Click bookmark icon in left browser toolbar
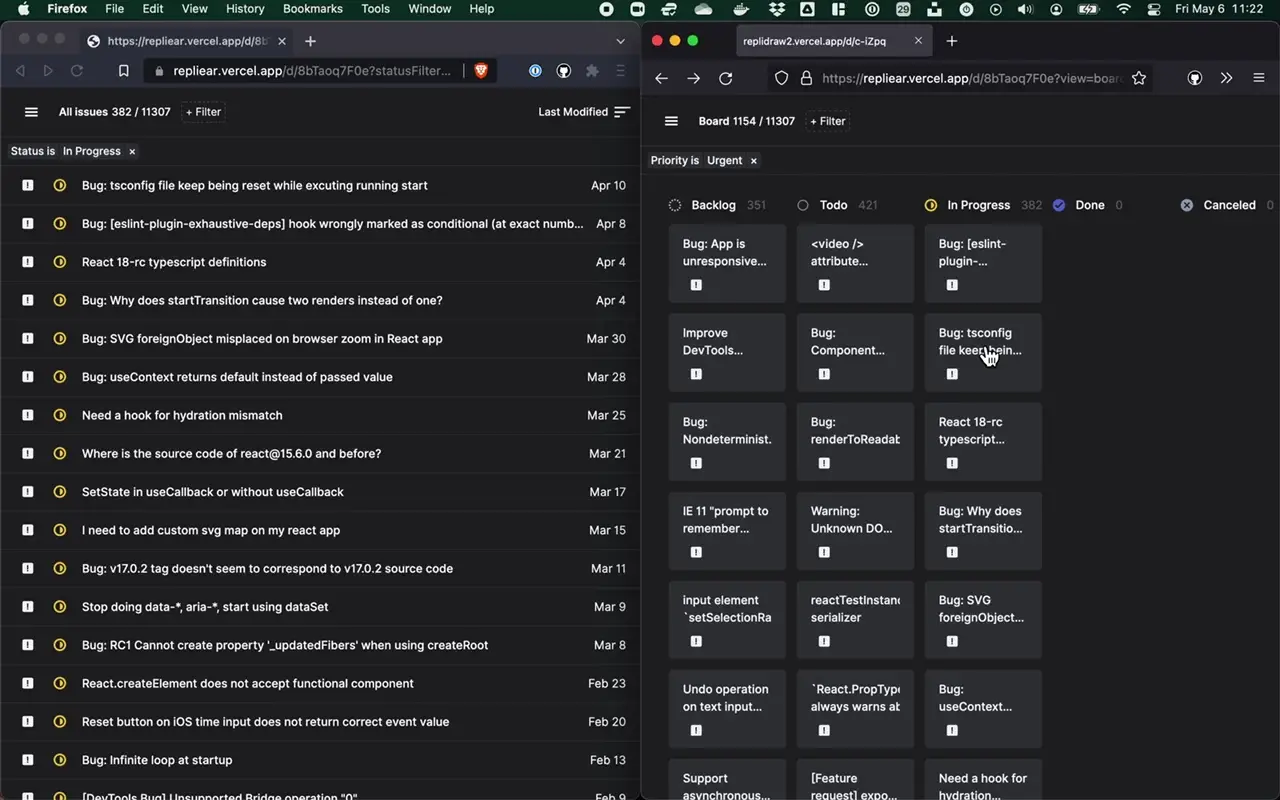This screenshot has height=800, width=1280. click(x=124, y=71)
